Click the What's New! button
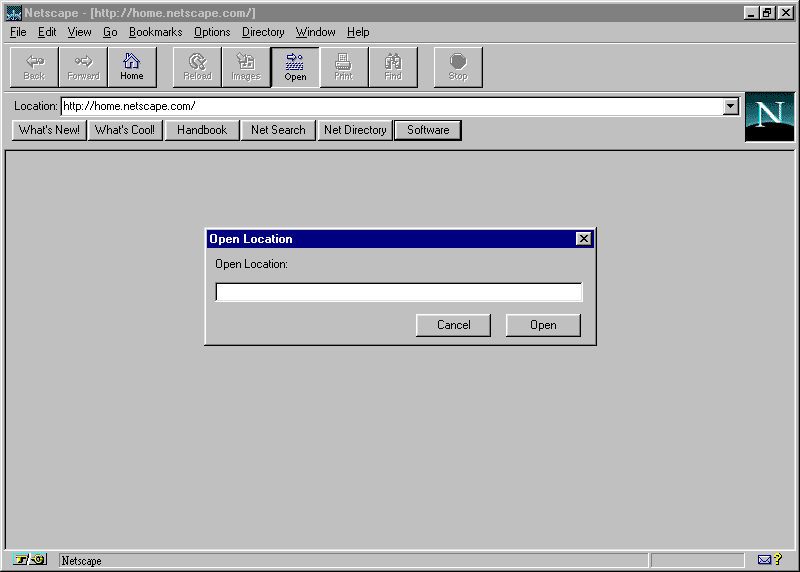This screenshot has height=572, width=800. pyautogui.click(x=49, y=130)
